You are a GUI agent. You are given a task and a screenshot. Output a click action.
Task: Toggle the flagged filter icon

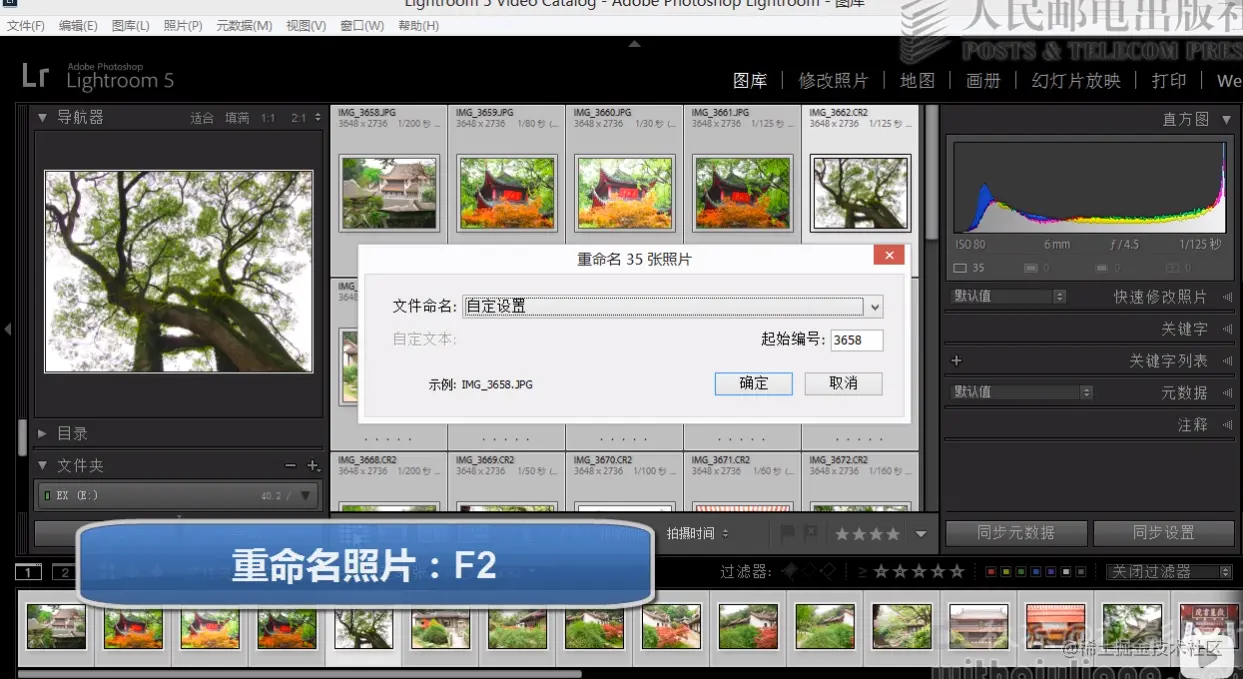[x=790, y=571]
